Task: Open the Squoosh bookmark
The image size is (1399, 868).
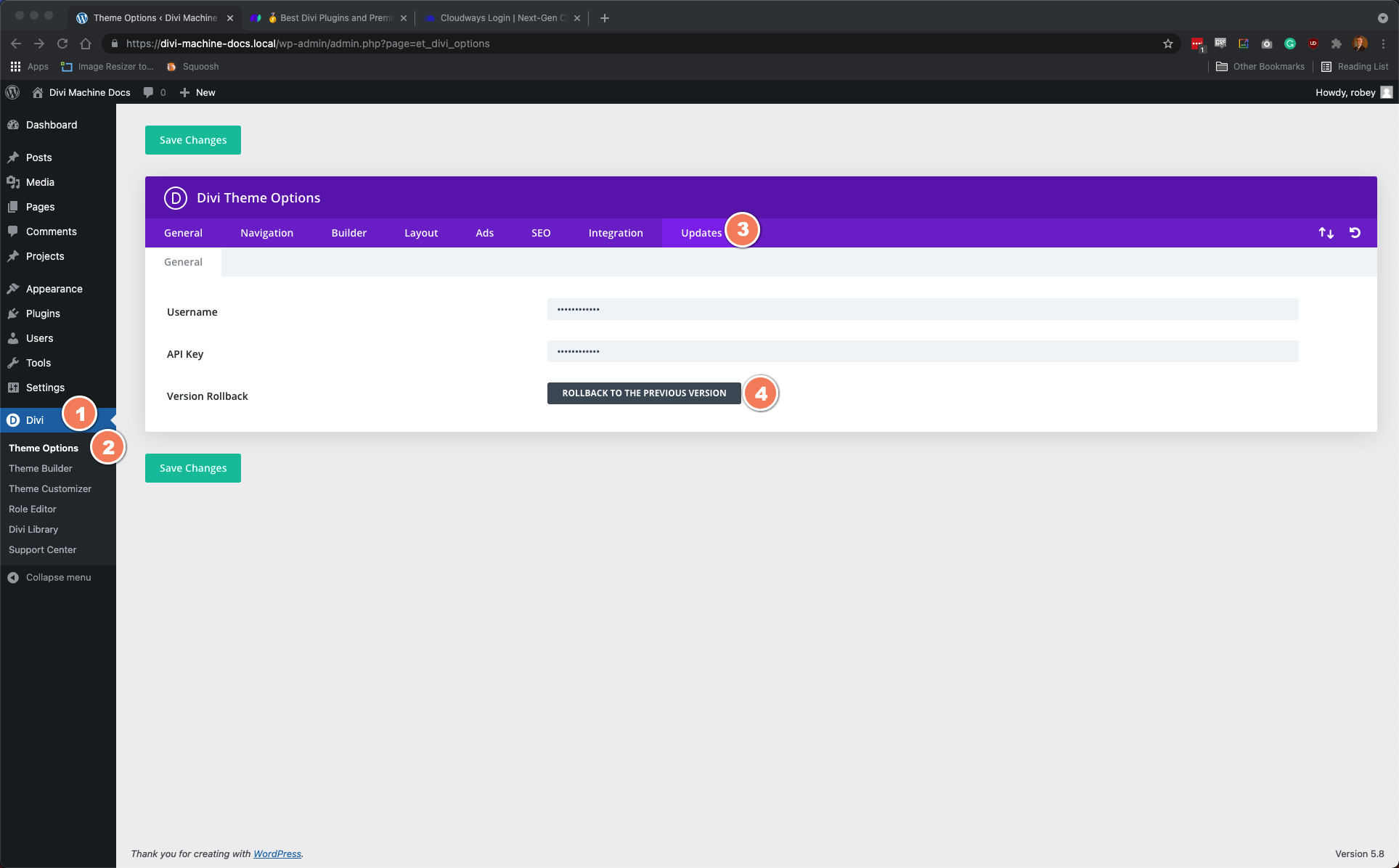Action: point(192,67)
